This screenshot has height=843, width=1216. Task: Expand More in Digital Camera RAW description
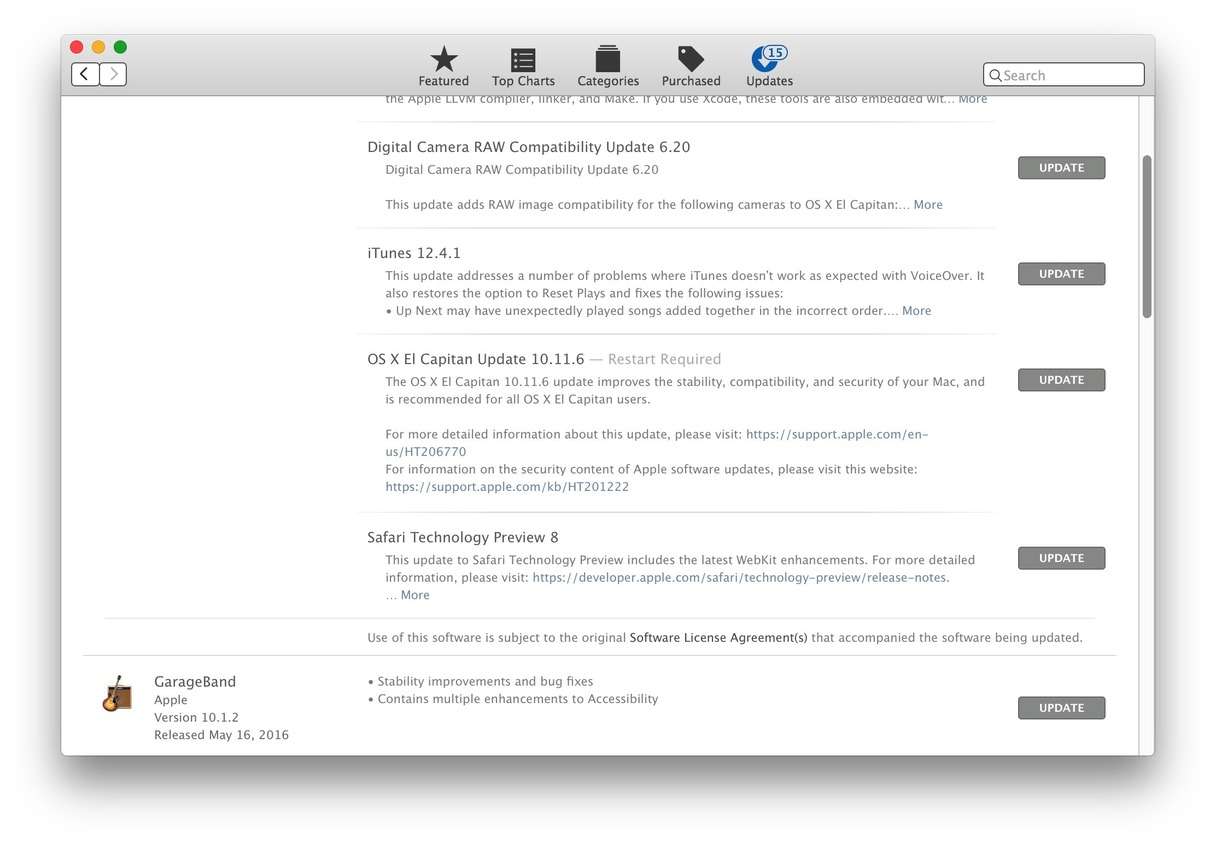[928, 205]
